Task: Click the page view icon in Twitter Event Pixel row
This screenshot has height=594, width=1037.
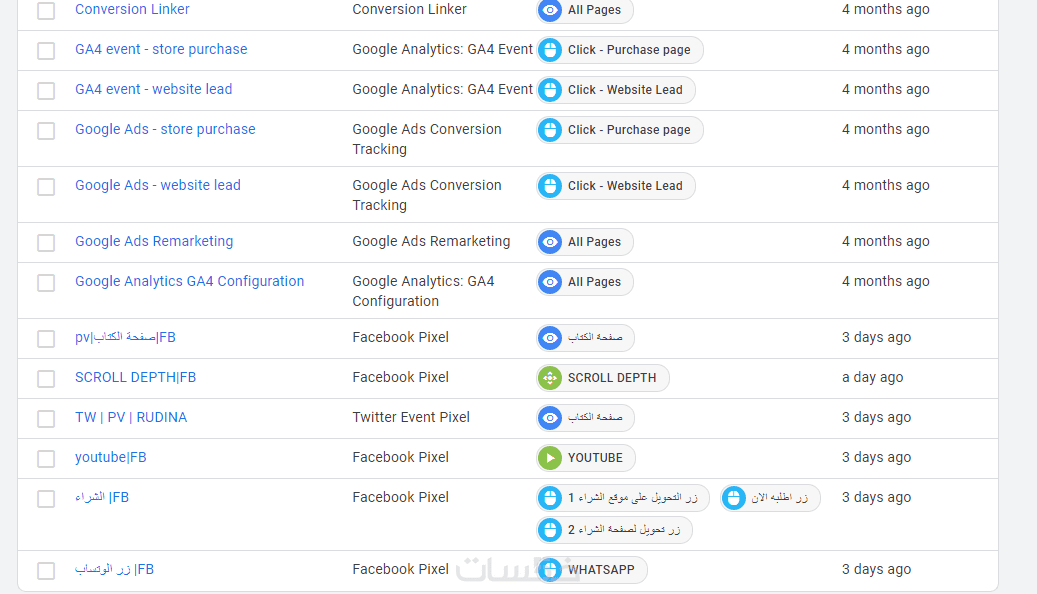Action: [x=550, y=418]
